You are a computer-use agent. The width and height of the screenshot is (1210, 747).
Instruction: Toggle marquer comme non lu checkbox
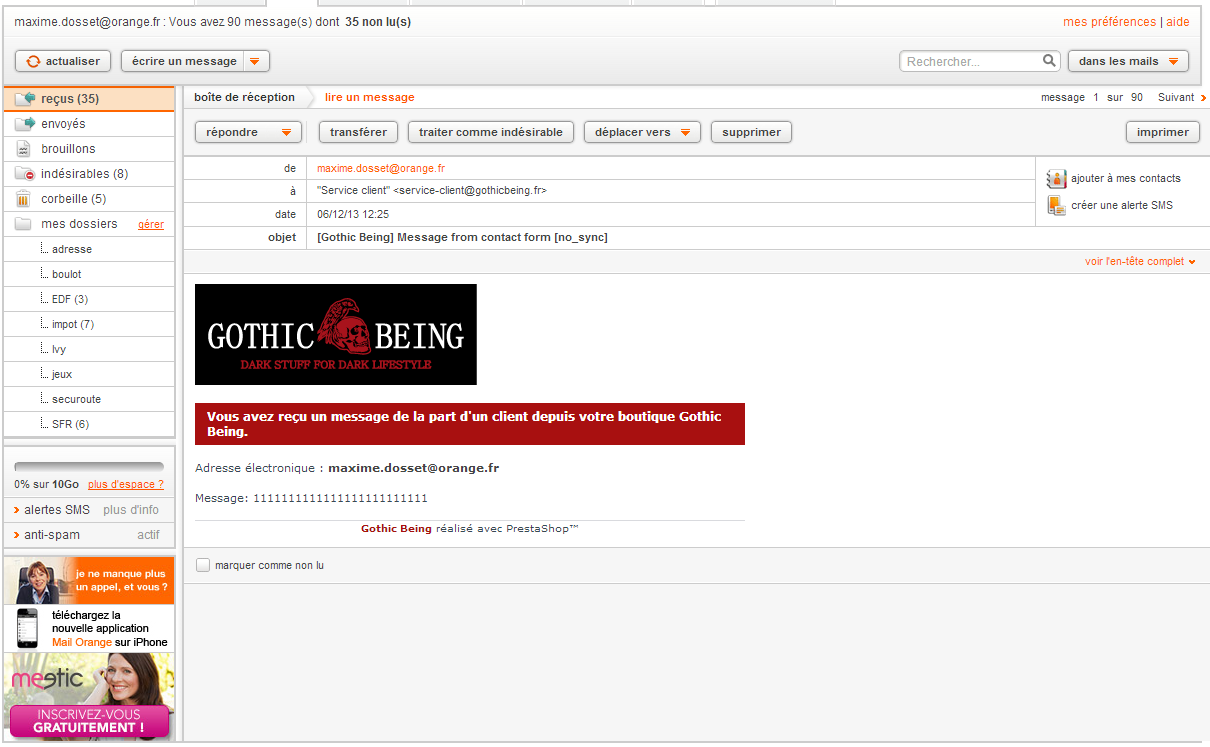coord(203,565)
